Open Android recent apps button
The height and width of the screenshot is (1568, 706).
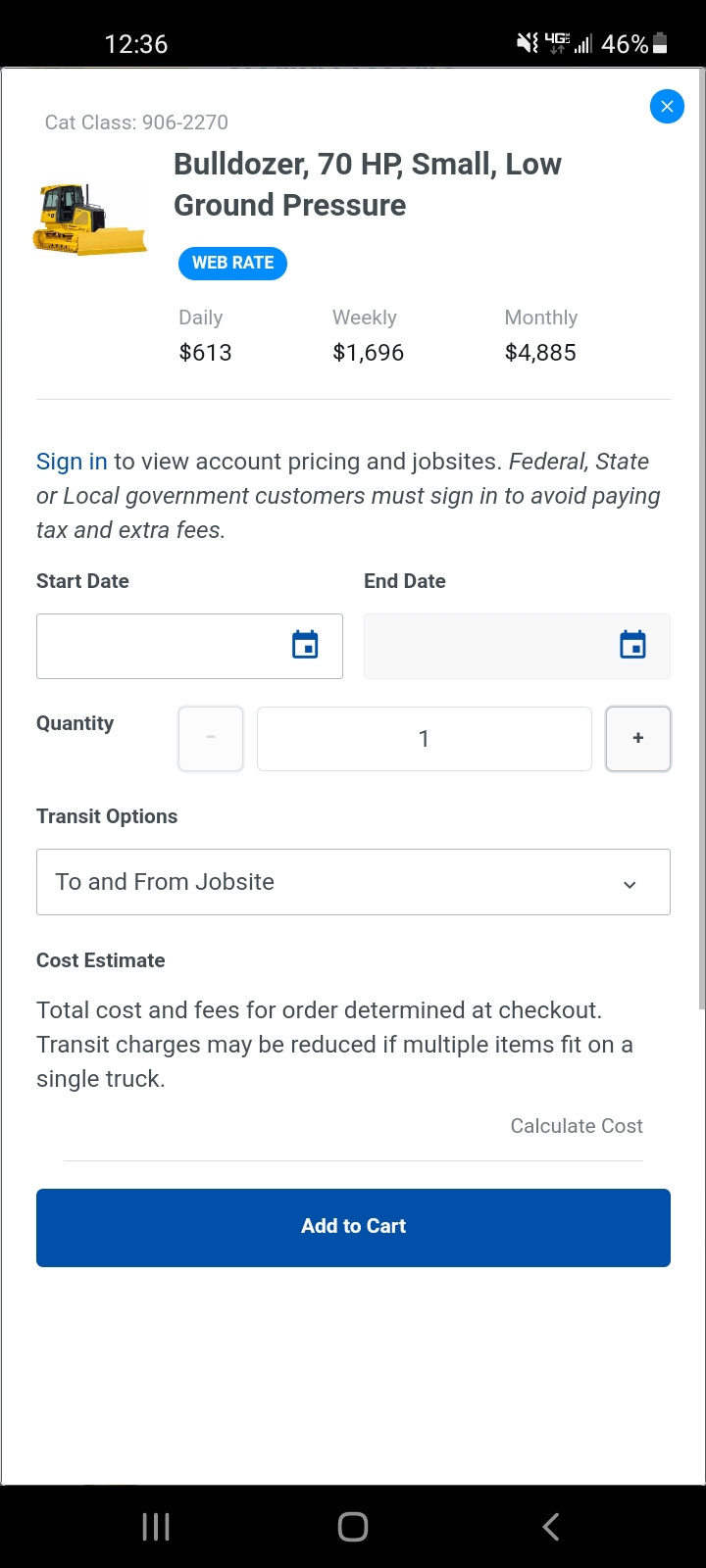pos(156,1526)
